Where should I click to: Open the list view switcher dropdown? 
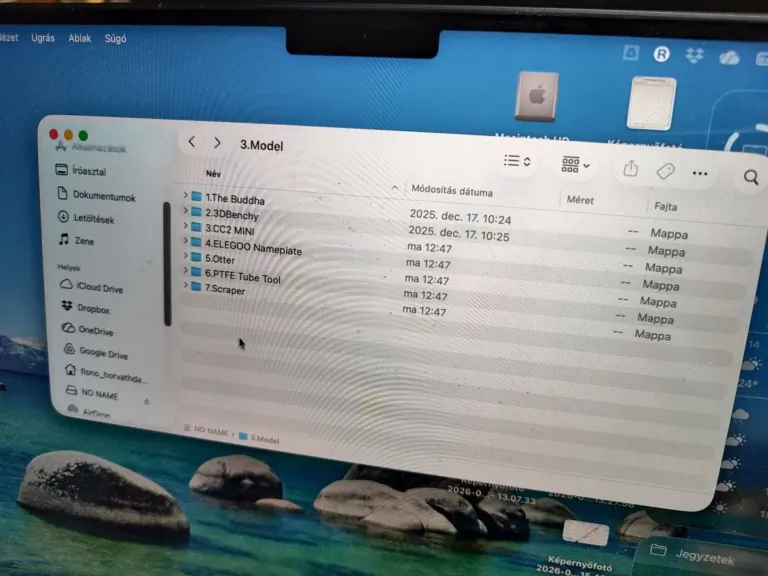click(517, 161)
